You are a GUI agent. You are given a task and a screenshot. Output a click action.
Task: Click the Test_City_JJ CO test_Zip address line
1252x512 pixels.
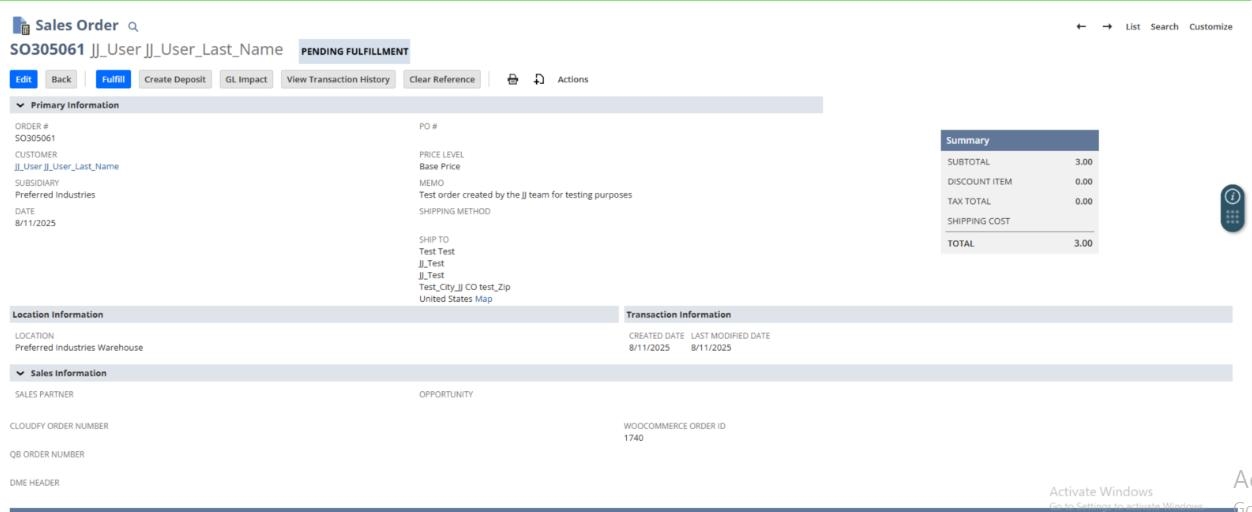tap(465, 287)
